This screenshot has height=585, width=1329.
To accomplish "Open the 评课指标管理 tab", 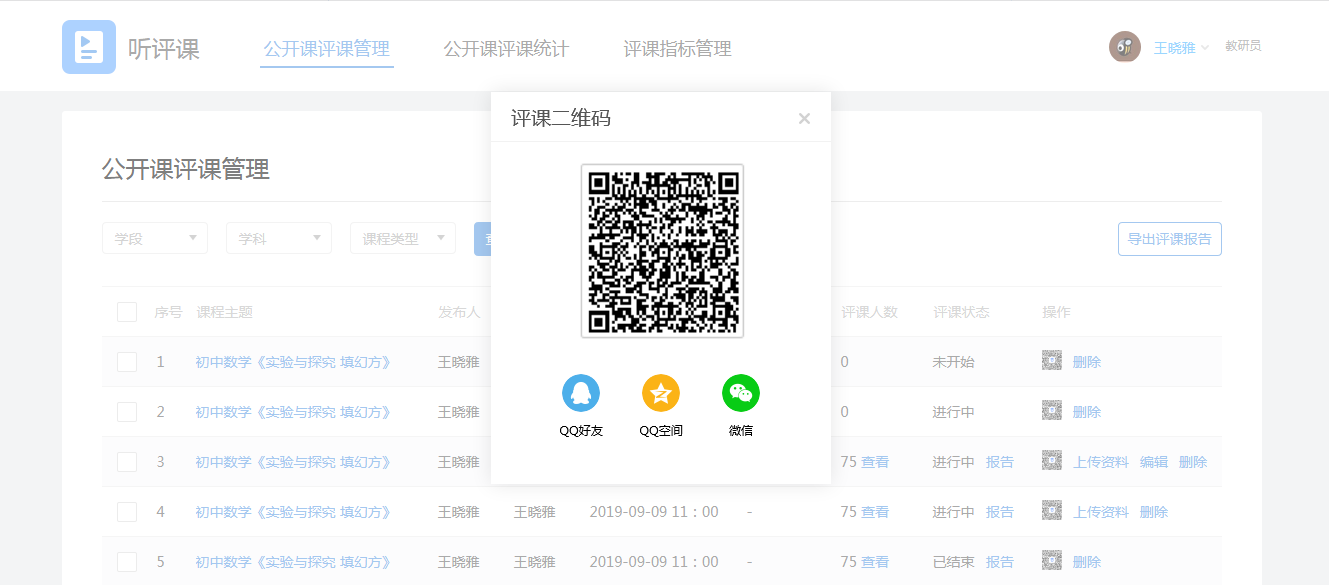I will pyautogui.click(x=677, y=49).
